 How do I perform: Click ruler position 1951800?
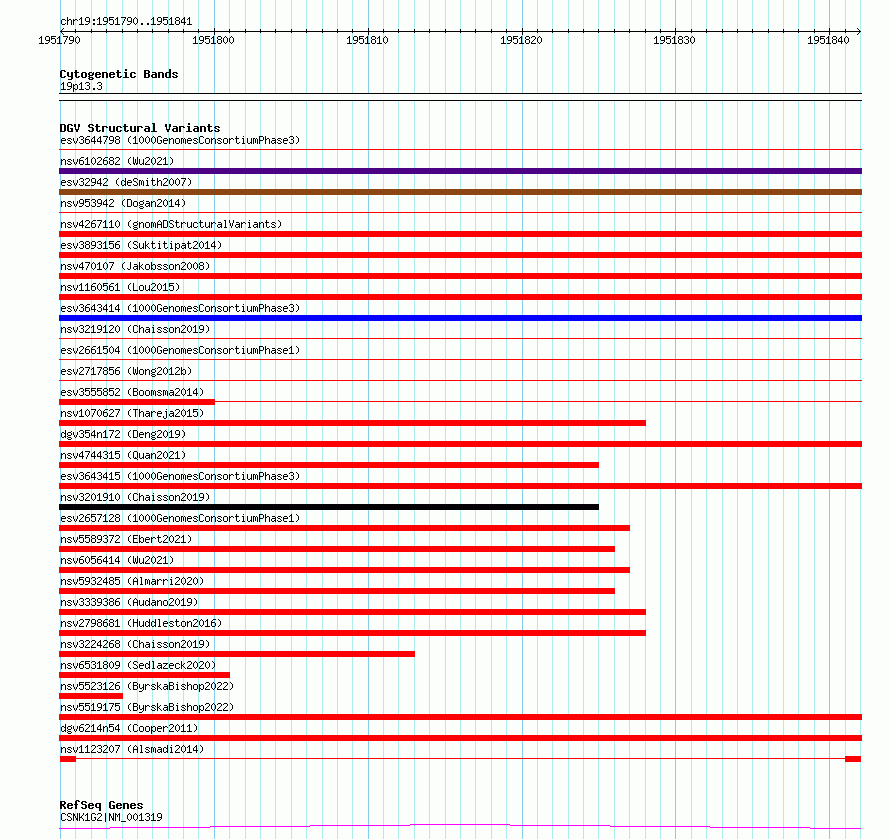pos(213,40)
